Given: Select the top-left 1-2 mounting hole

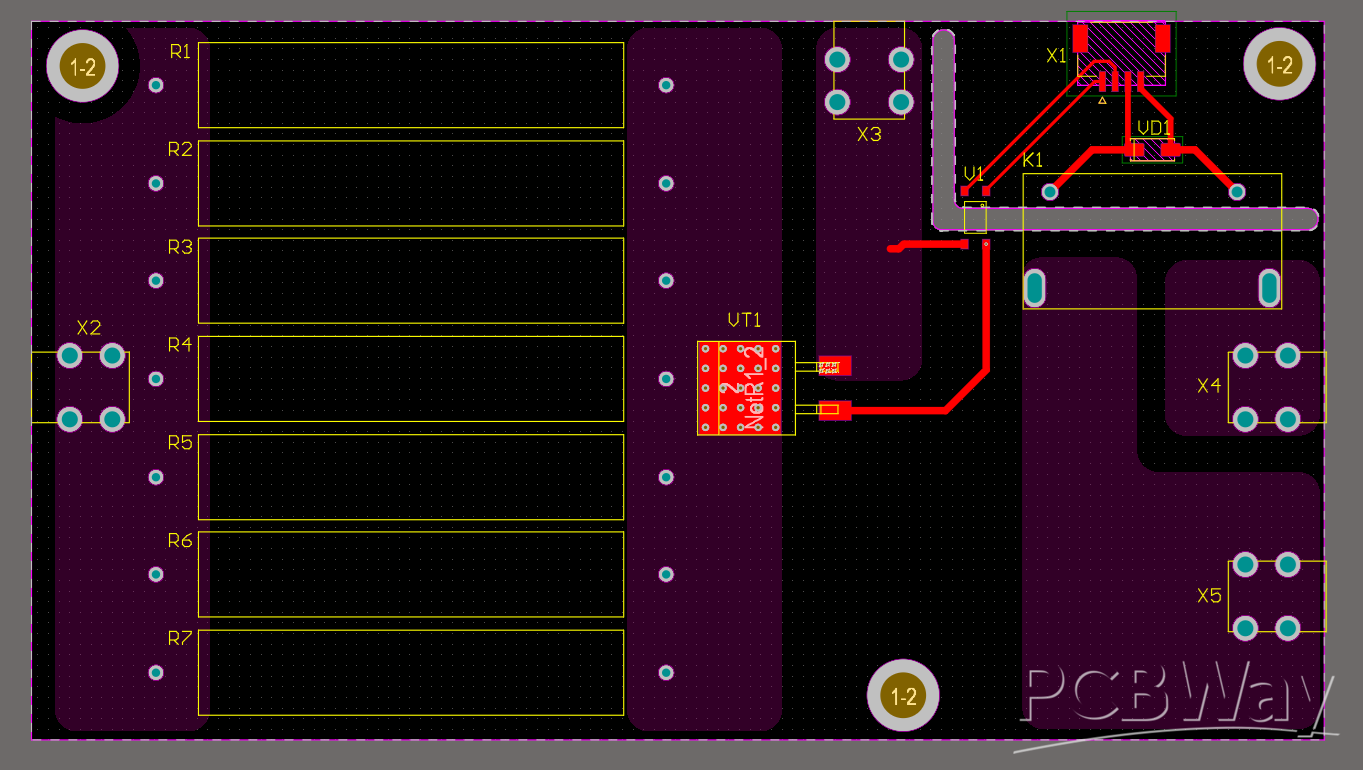Looking at the screenshot, I should 81,65.
